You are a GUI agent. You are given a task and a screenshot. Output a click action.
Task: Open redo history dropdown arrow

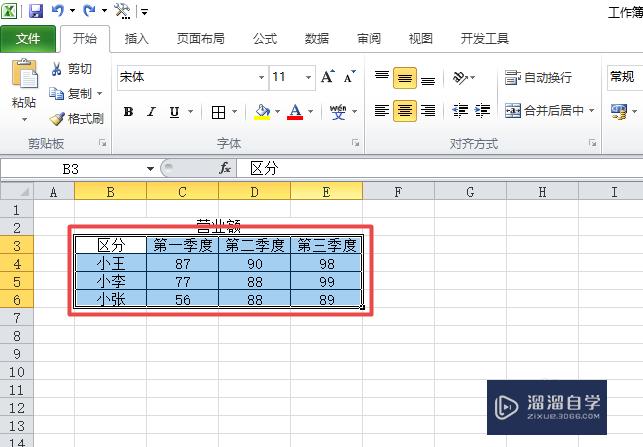[104, 11]
